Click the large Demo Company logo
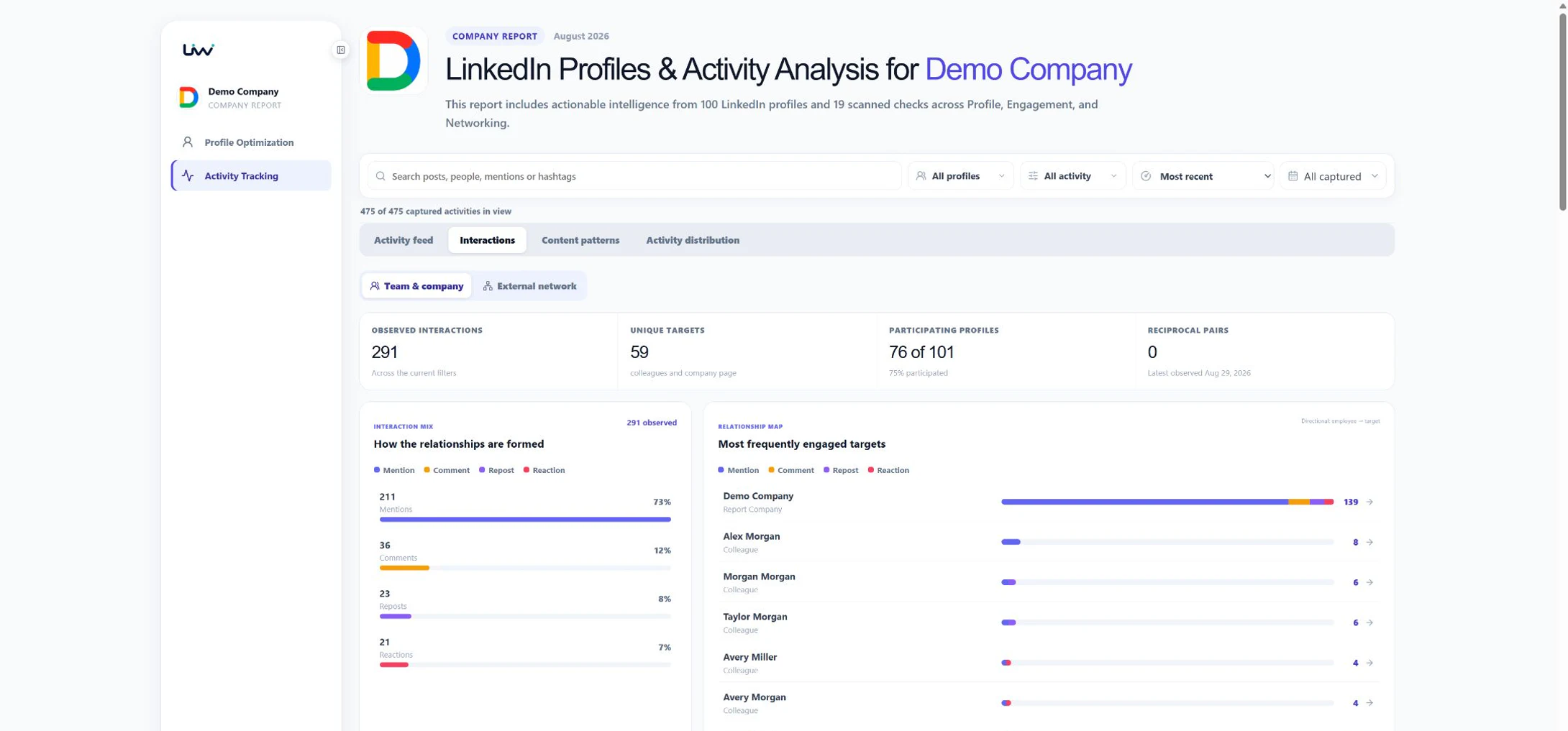The image size is (1568, 731). 393,60
